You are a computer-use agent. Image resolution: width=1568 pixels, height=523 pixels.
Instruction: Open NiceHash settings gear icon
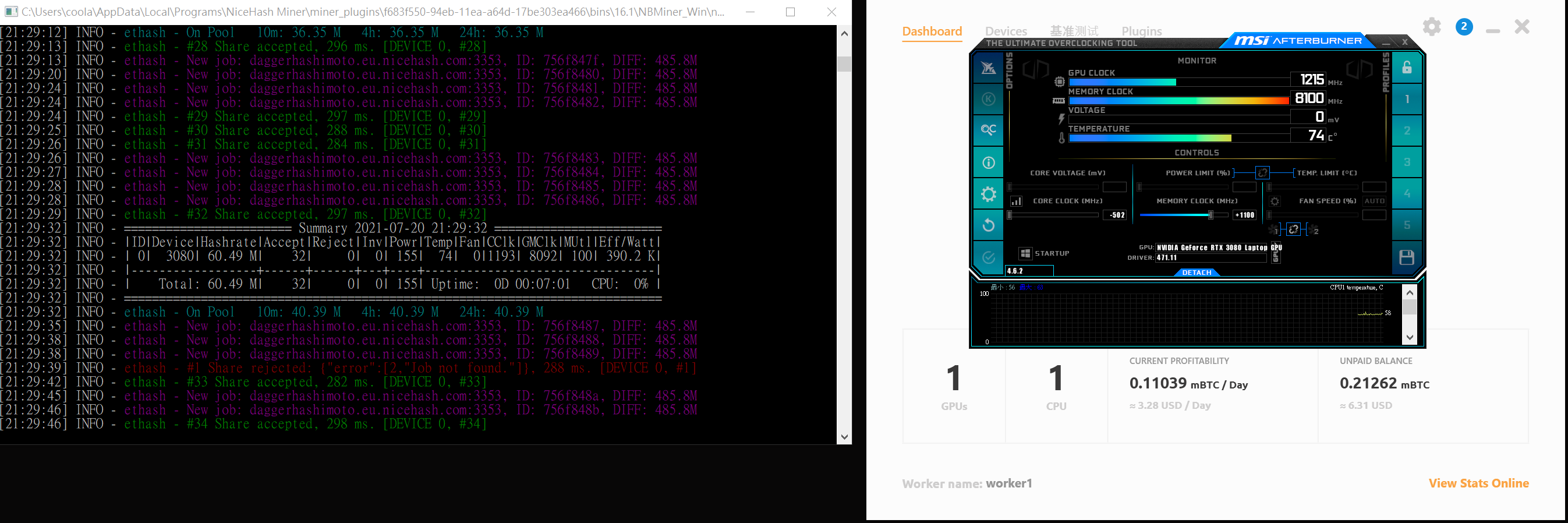(1432, 27)
